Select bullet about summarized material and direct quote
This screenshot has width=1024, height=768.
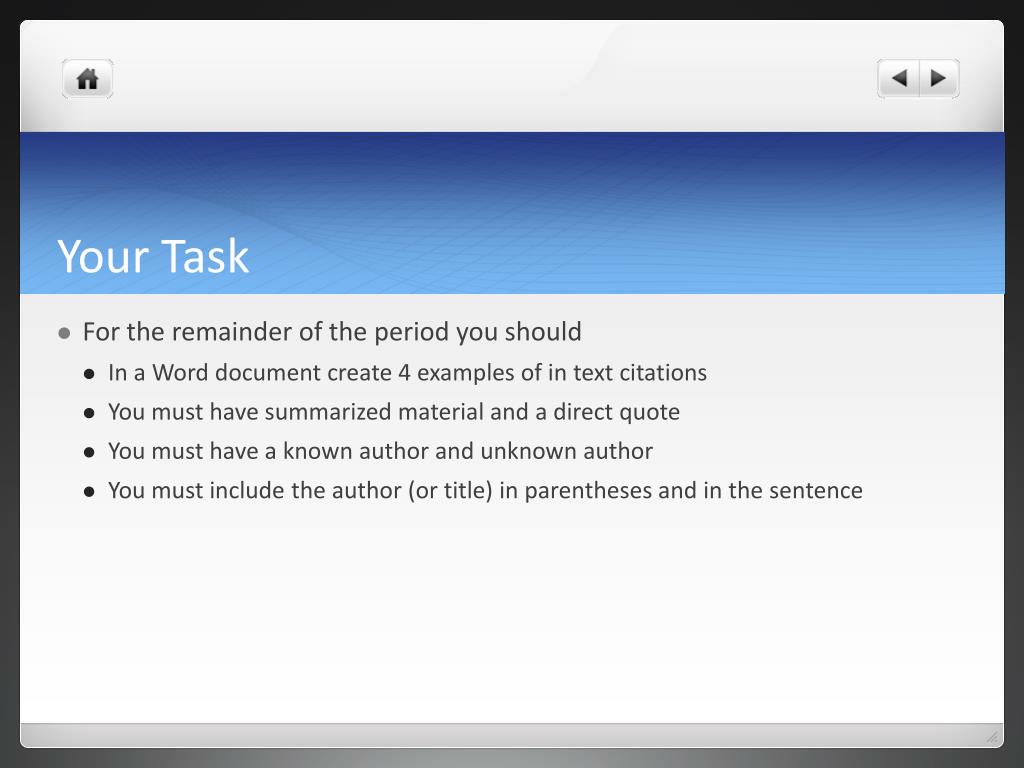click(394, 412)
